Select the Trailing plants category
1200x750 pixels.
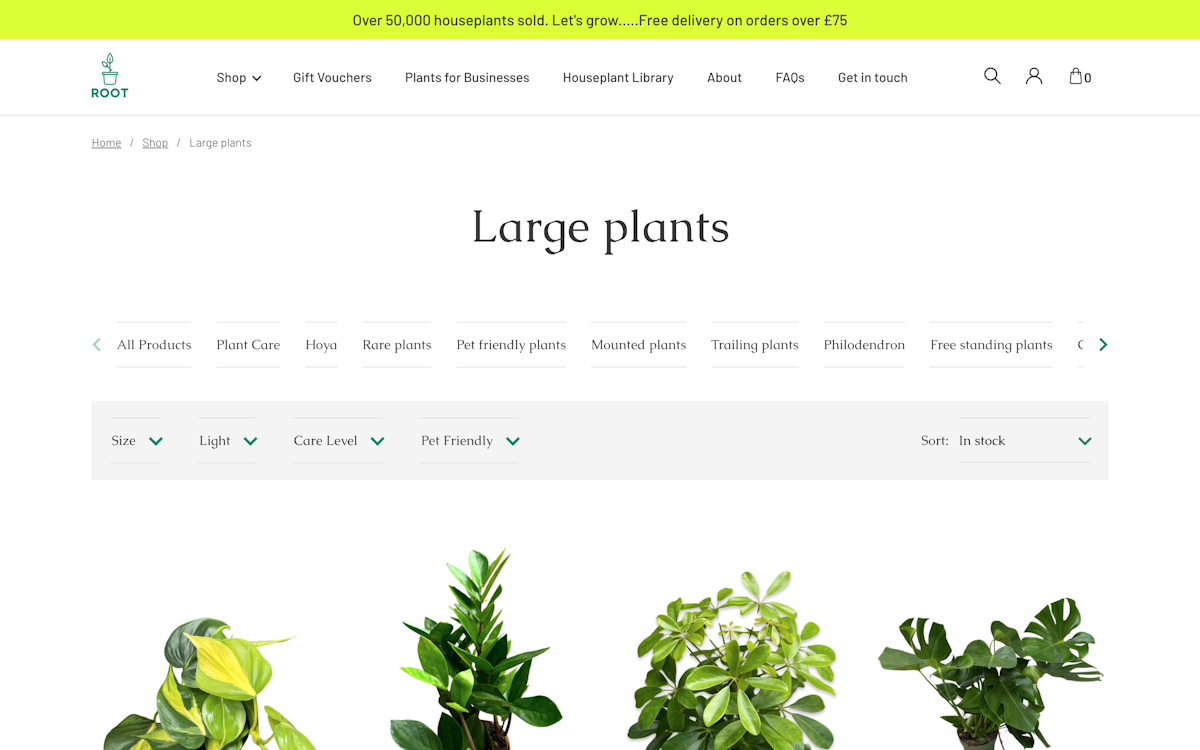click(755, 345)
